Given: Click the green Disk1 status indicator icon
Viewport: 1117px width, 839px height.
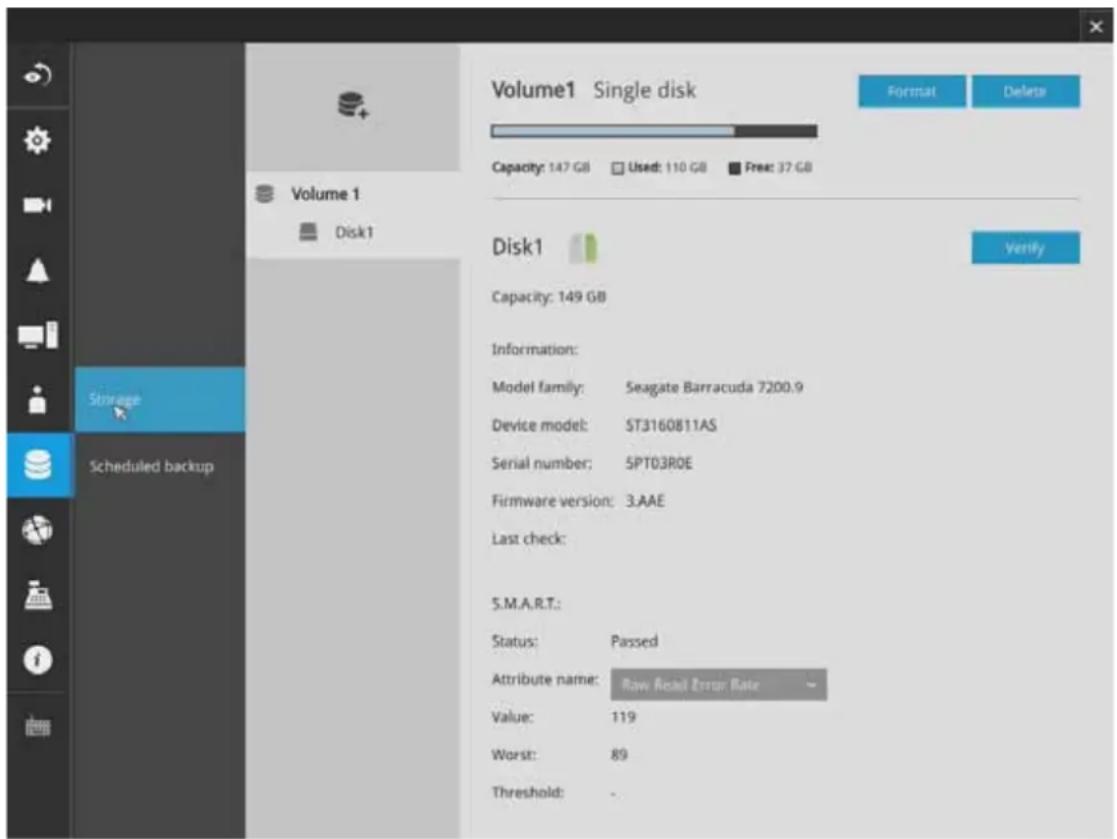Looking at the screenshot, I should click(x=583, y=248).
